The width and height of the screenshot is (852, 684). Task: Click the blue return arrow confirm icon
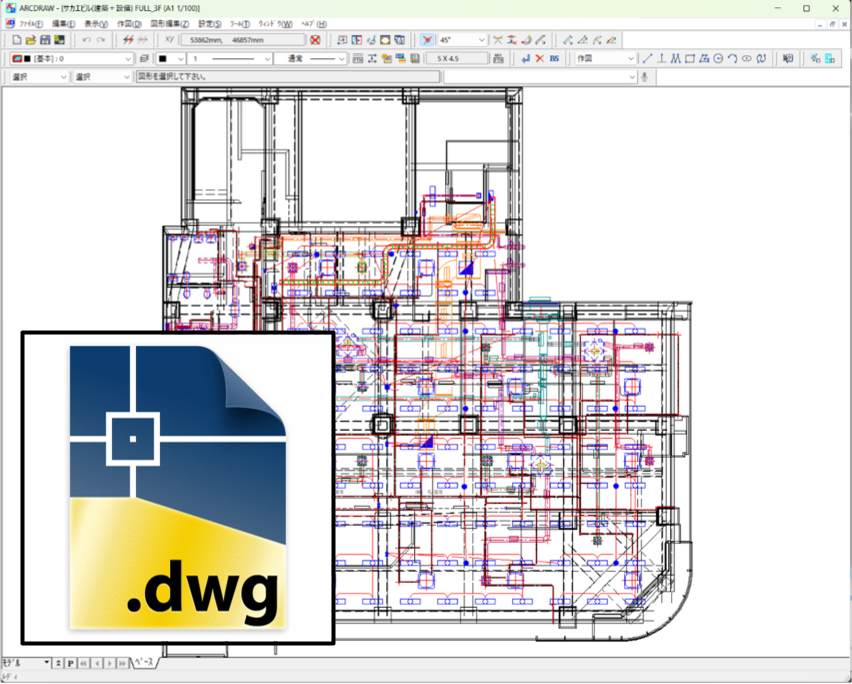tap(525, 59)
